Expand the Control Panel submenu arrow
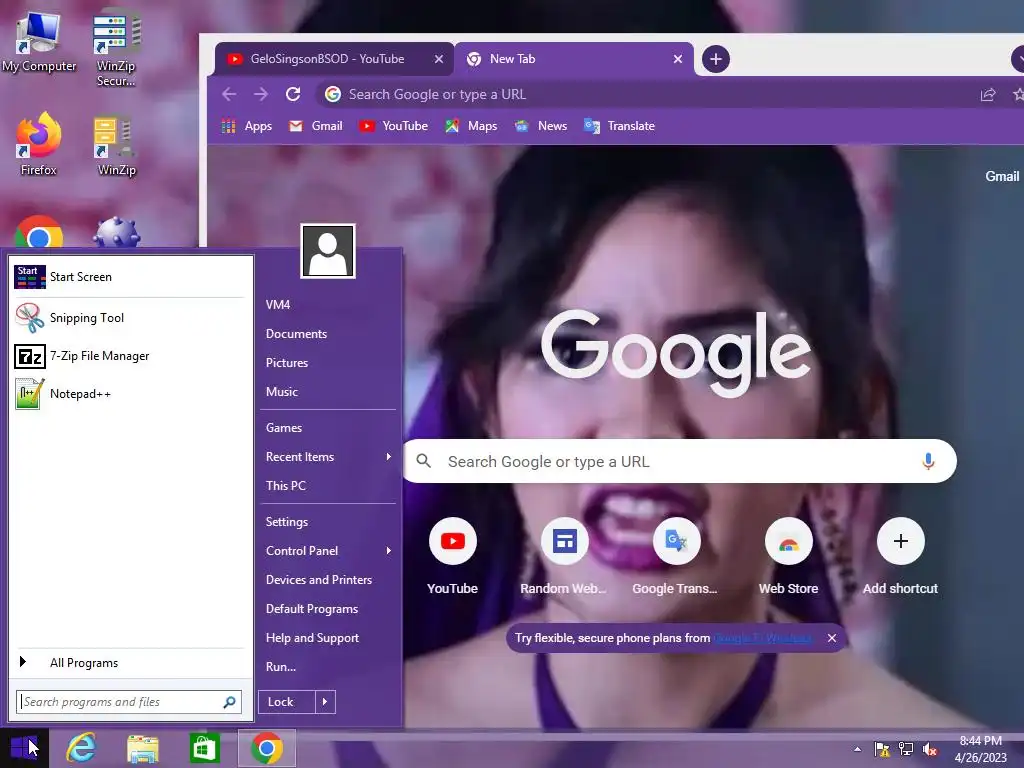The image size is (1024, 768). point(389,551)
